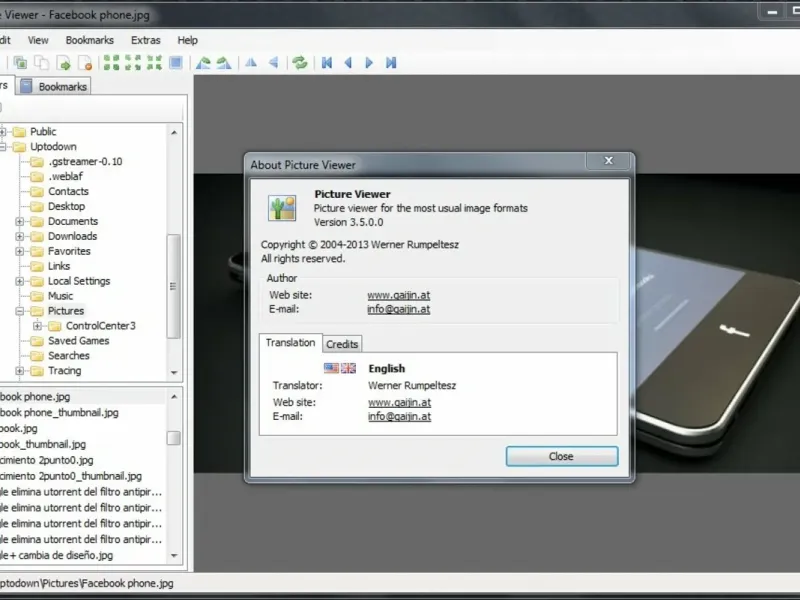Image resolution: width=800 pixels, height=600 pixels.
Task: Click the file list scroll-up arrow
Action: (174, 396)
